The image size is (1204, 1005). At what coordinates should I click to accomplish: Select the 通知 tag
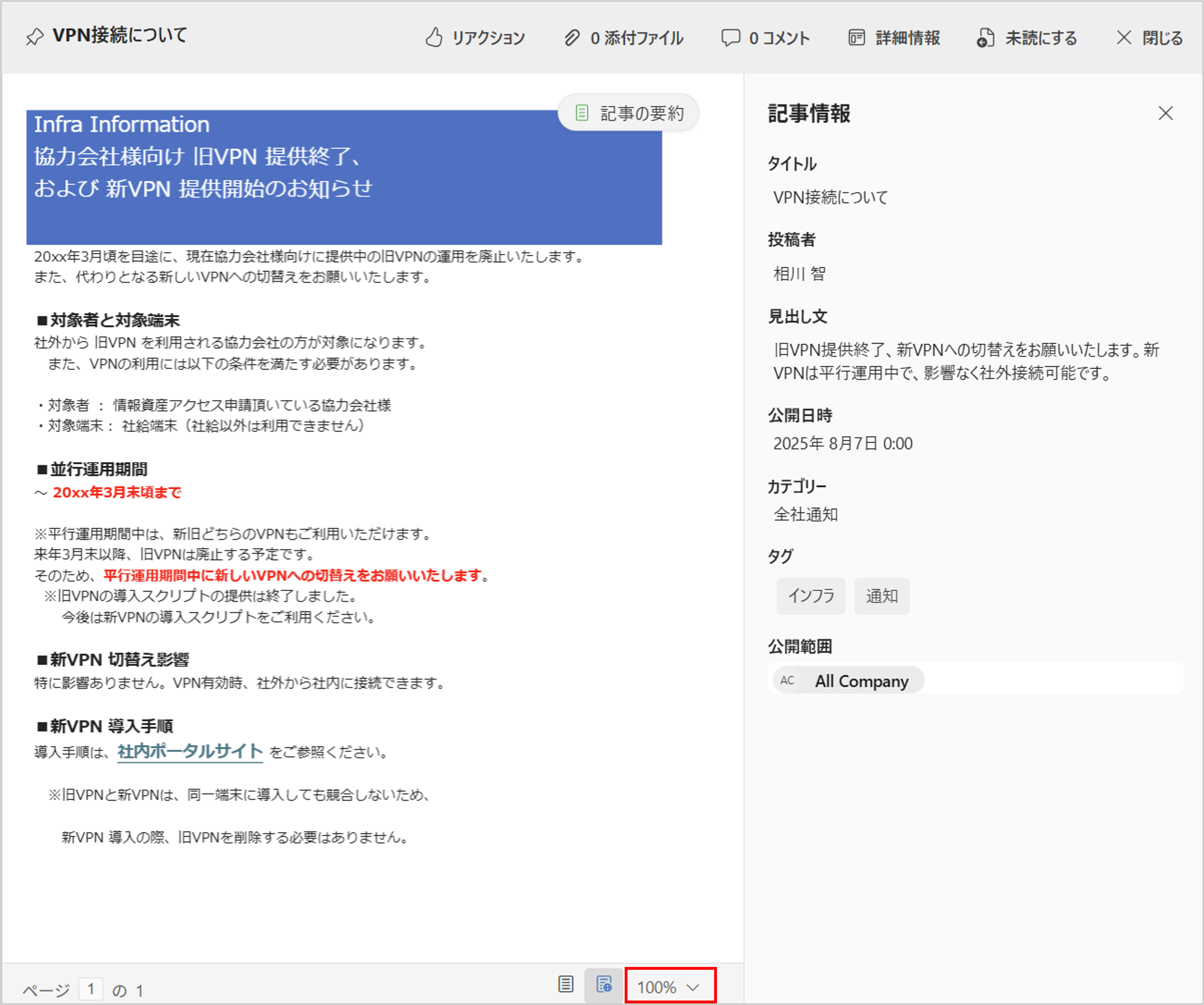coord(881,596)
